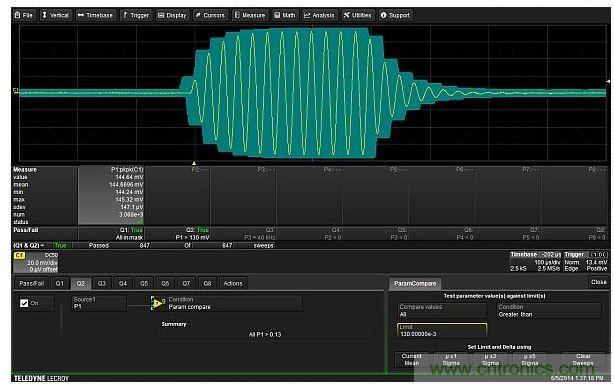This screenshot has width=614, height=384.
Task: Open the Utilities menu
Action: pyautogui.click(x=357, y=15)
